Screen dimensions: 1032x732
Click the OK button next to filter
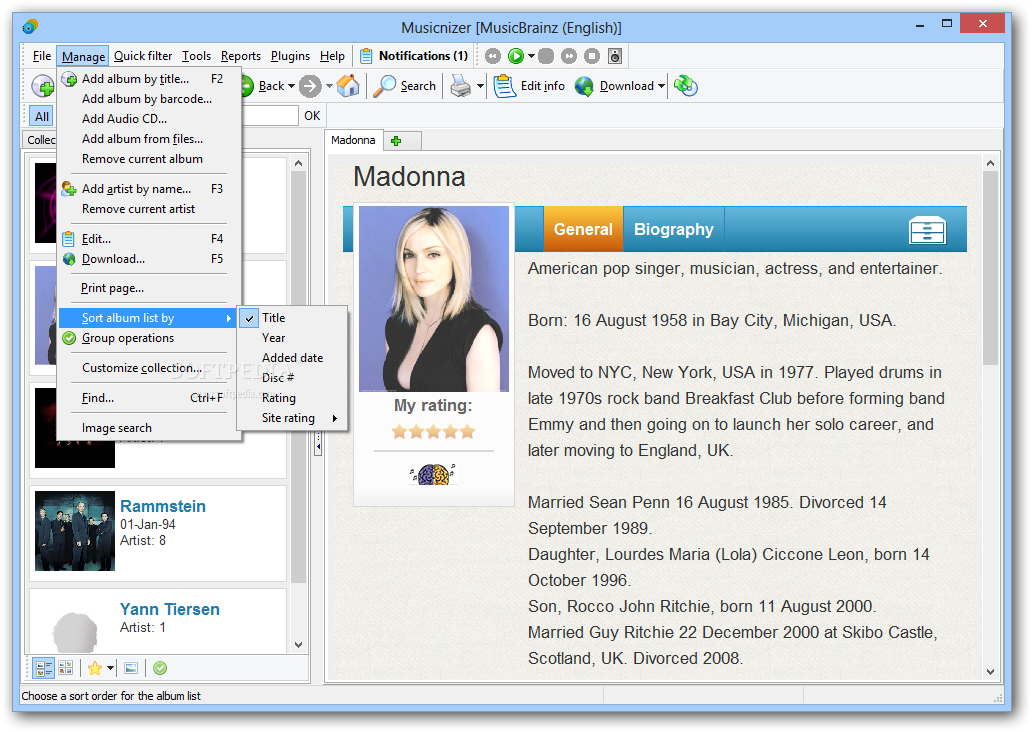[312, 116]
